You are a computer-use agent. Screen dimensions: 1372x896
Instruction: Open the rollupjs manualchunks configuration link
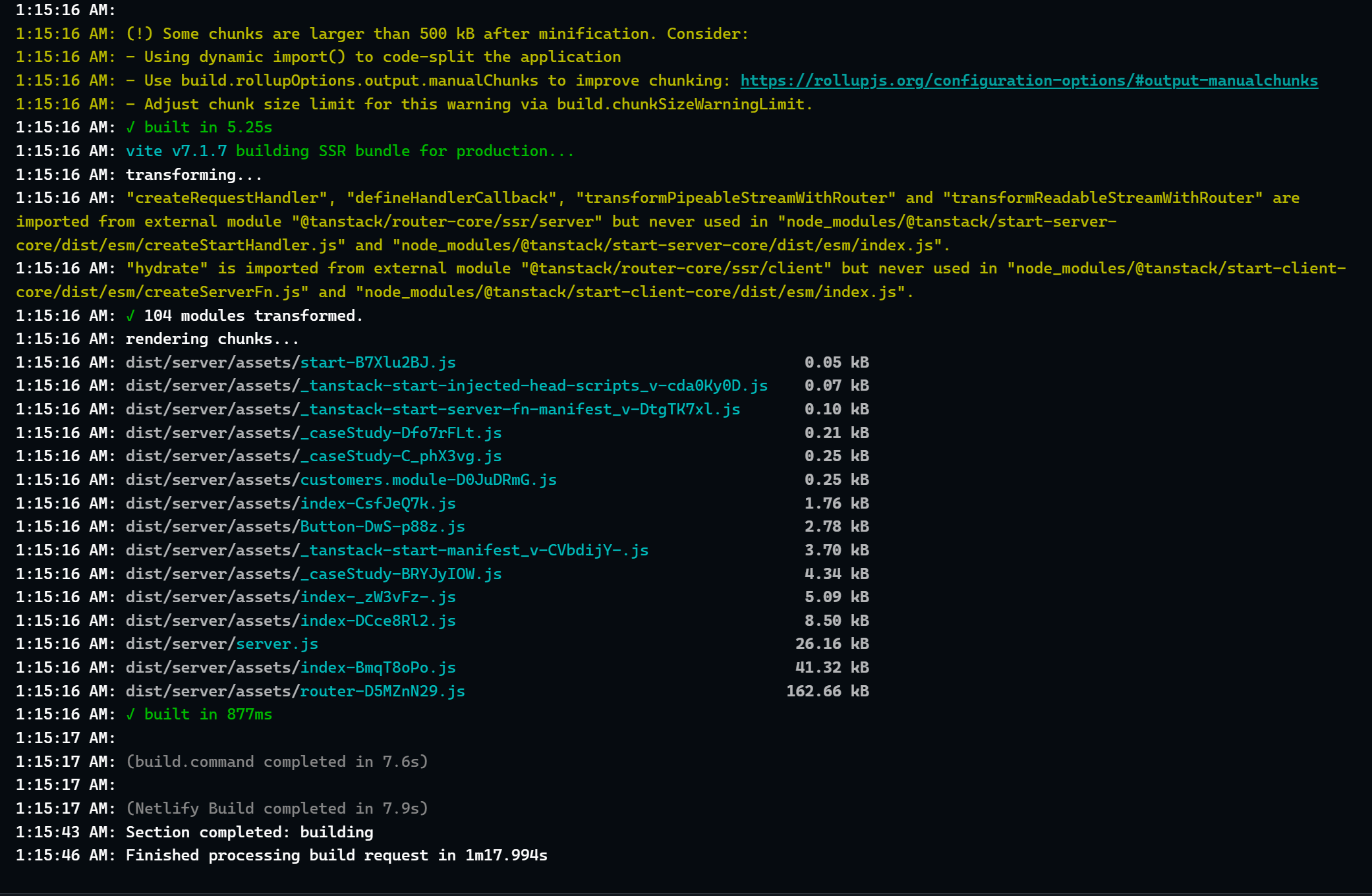click(1029, 80)
